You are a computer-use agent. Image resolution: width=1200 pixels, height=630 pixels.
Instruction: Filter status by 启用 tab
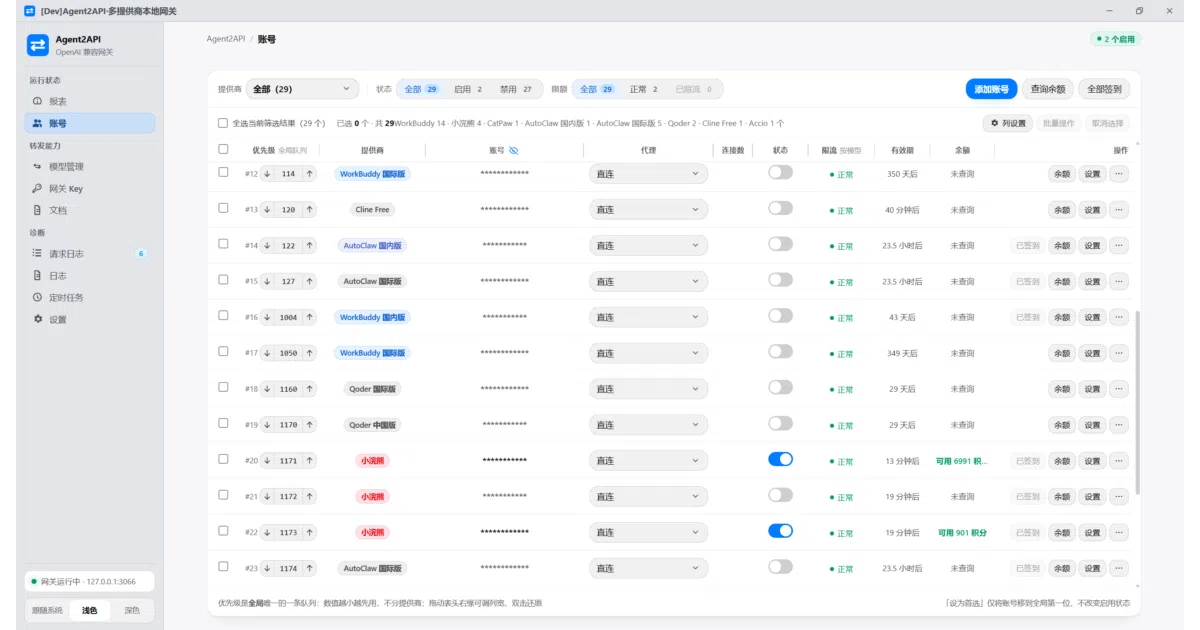(x=468, y=89)
